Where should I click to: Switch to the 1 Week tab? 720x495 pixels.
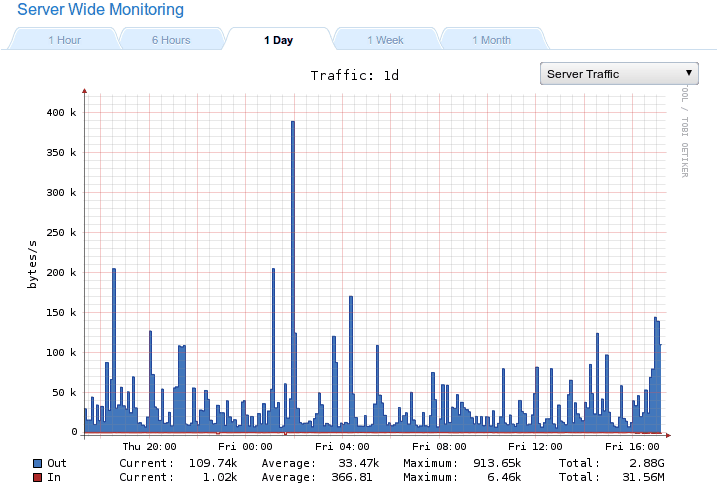click(x=385, y=40)
